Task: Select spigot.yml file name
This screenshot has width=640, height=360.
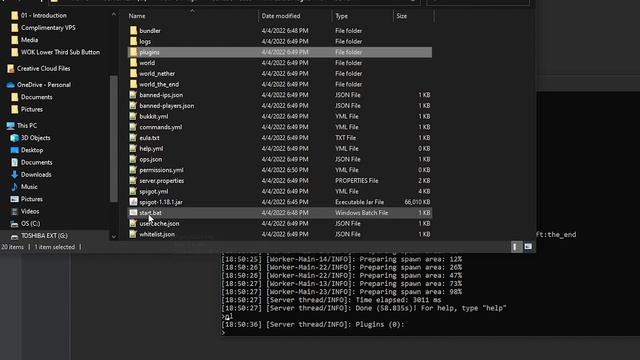Action: (153, 191)
